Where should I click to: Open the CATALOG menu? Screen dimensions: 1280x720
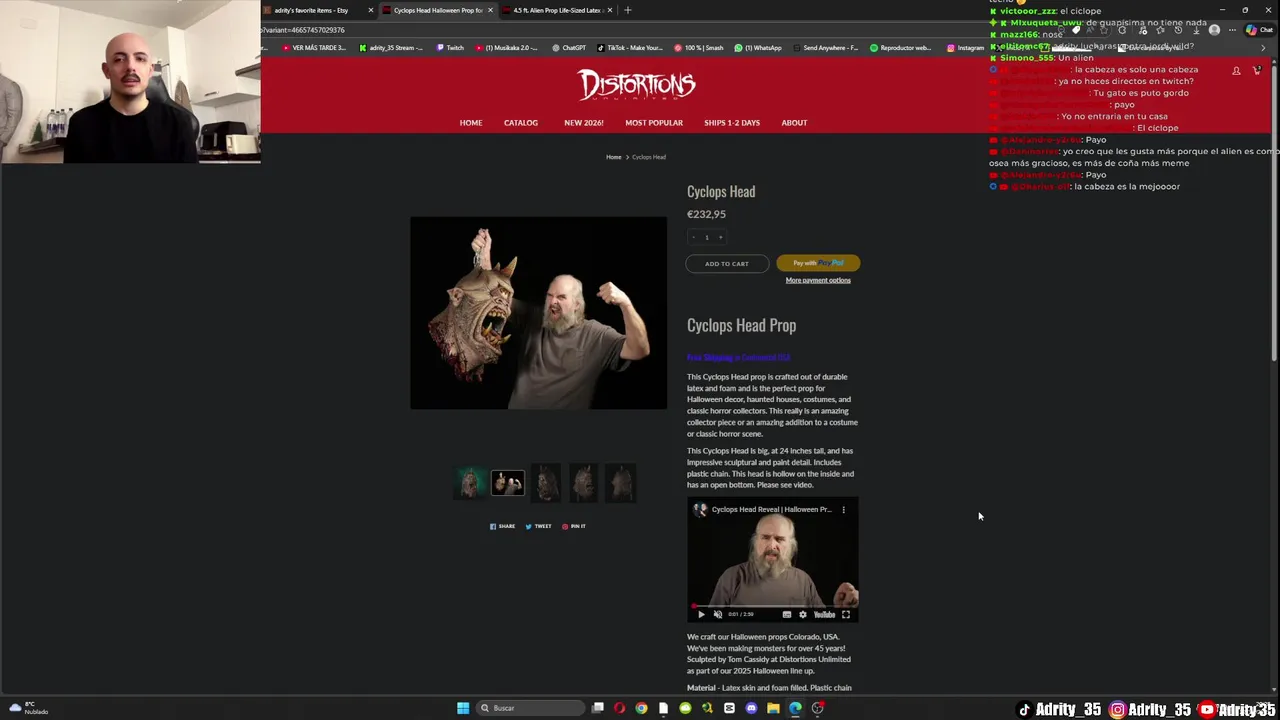pos(521,123)
